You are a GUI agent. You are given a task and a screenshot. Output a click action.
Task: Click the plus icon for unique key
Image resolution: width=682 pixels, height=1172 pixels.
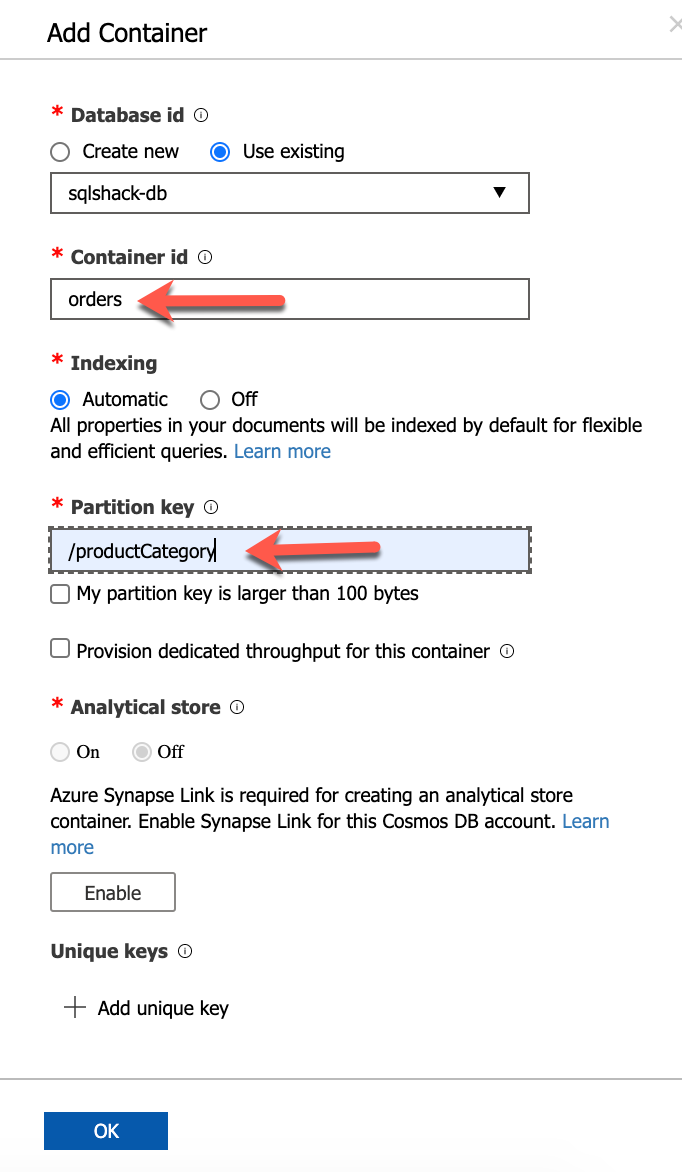pos(75,1007)
